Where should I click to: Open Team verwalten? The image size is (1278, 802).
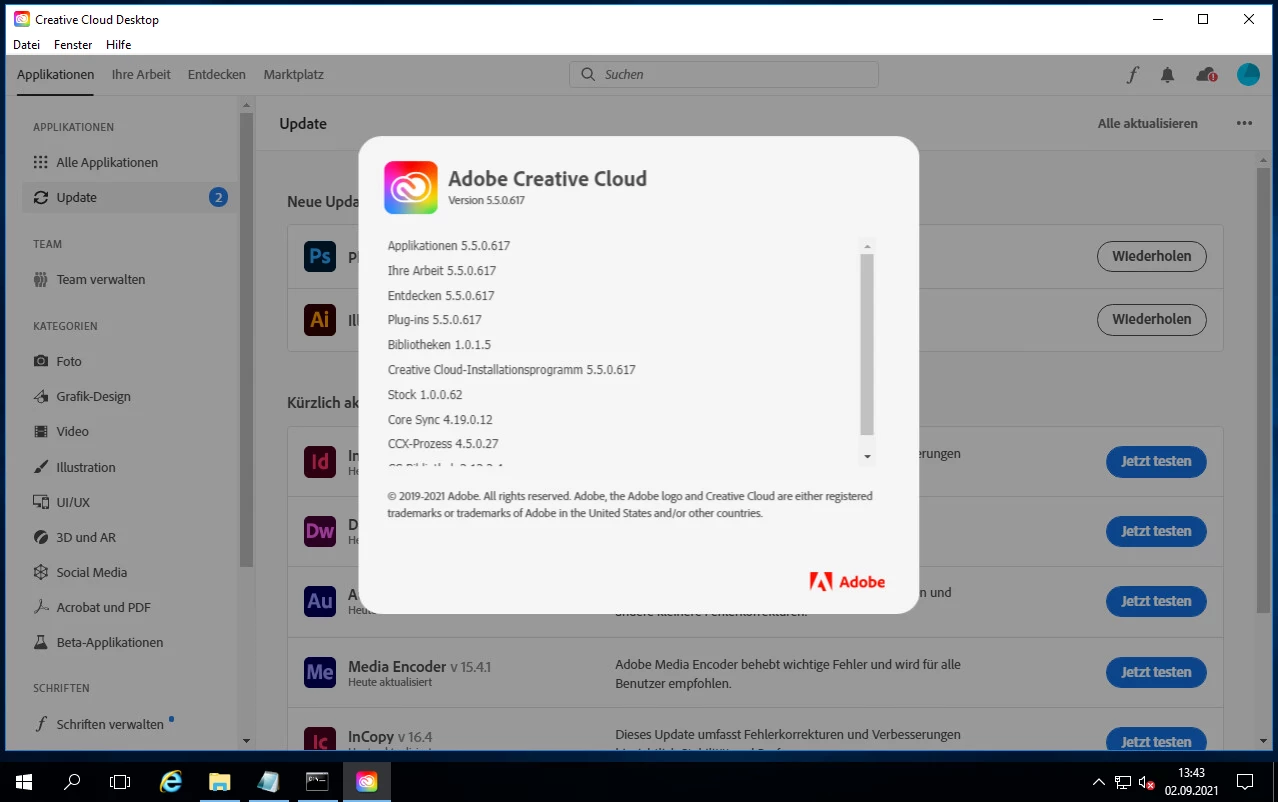pos(128,279)
